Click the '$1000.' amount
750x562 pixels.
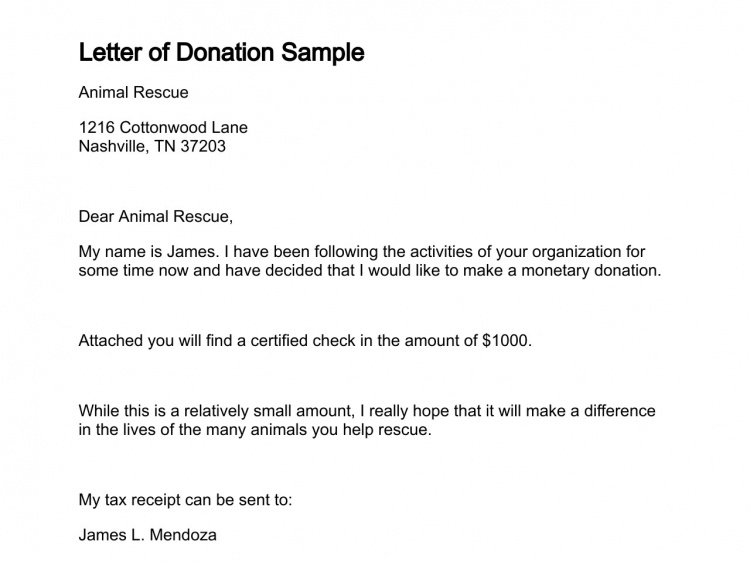pos(507,341)
